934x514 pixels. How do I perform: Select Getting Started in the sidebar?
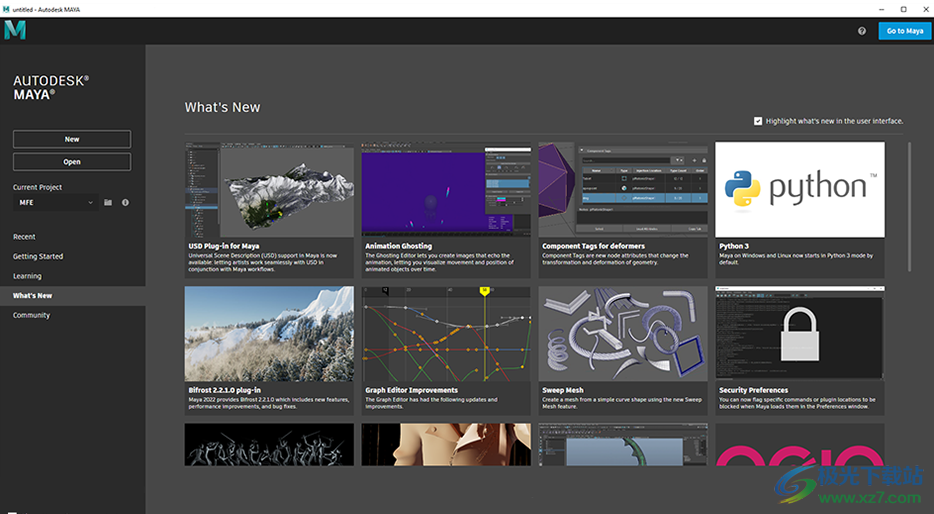click(38, 257)
